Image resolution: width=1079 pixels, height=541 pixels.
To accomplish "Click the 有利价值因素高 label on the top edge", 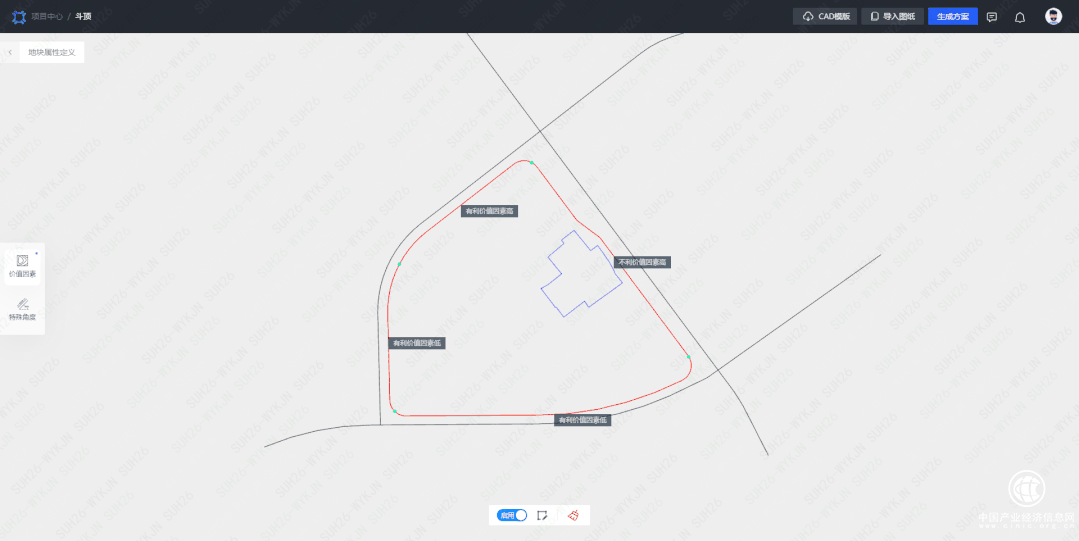I will coord(490,212).
